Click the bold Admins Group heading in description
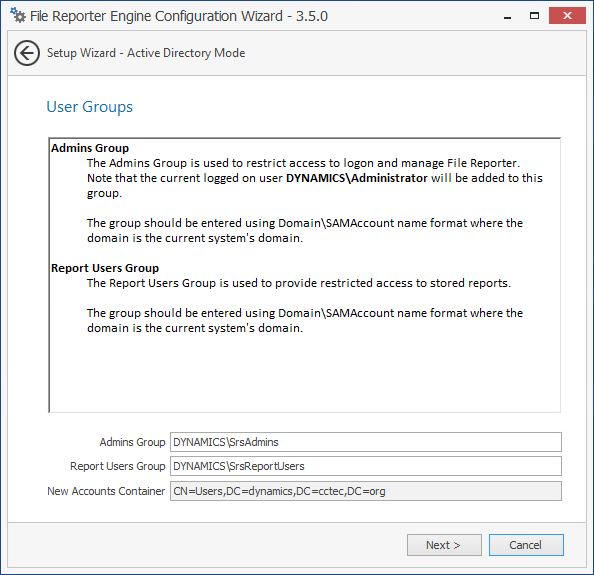Viewport: 594px width, 575px height. click(x=90, y=148)
